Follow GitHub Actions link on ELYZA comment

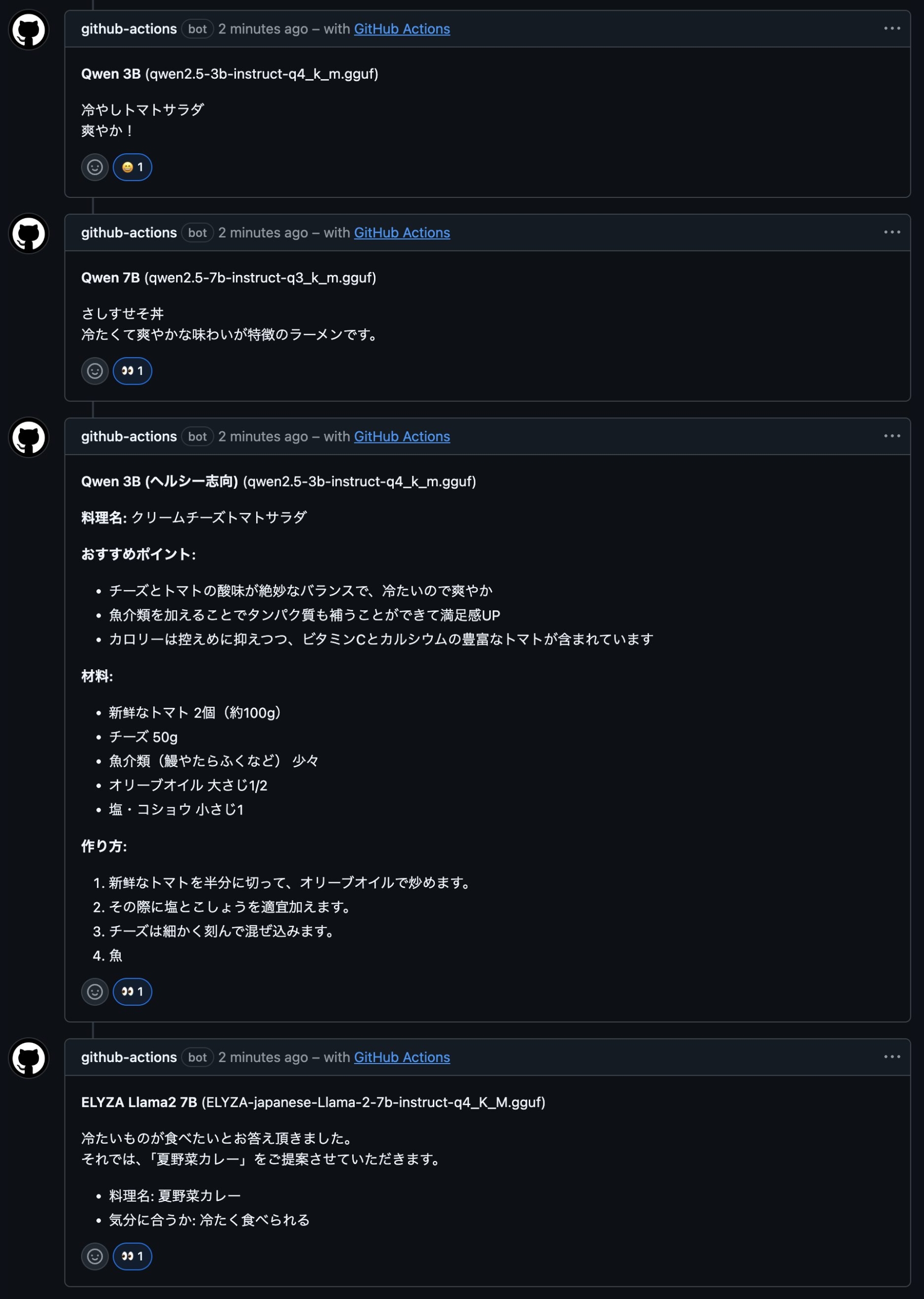coord(402,1057)
